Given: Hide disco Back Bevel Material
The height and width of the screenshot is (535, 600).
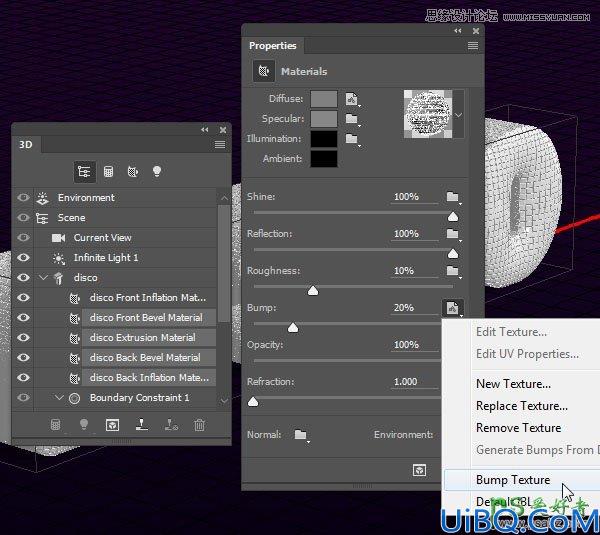Looking at the screenshot, I should click(23, 357).
